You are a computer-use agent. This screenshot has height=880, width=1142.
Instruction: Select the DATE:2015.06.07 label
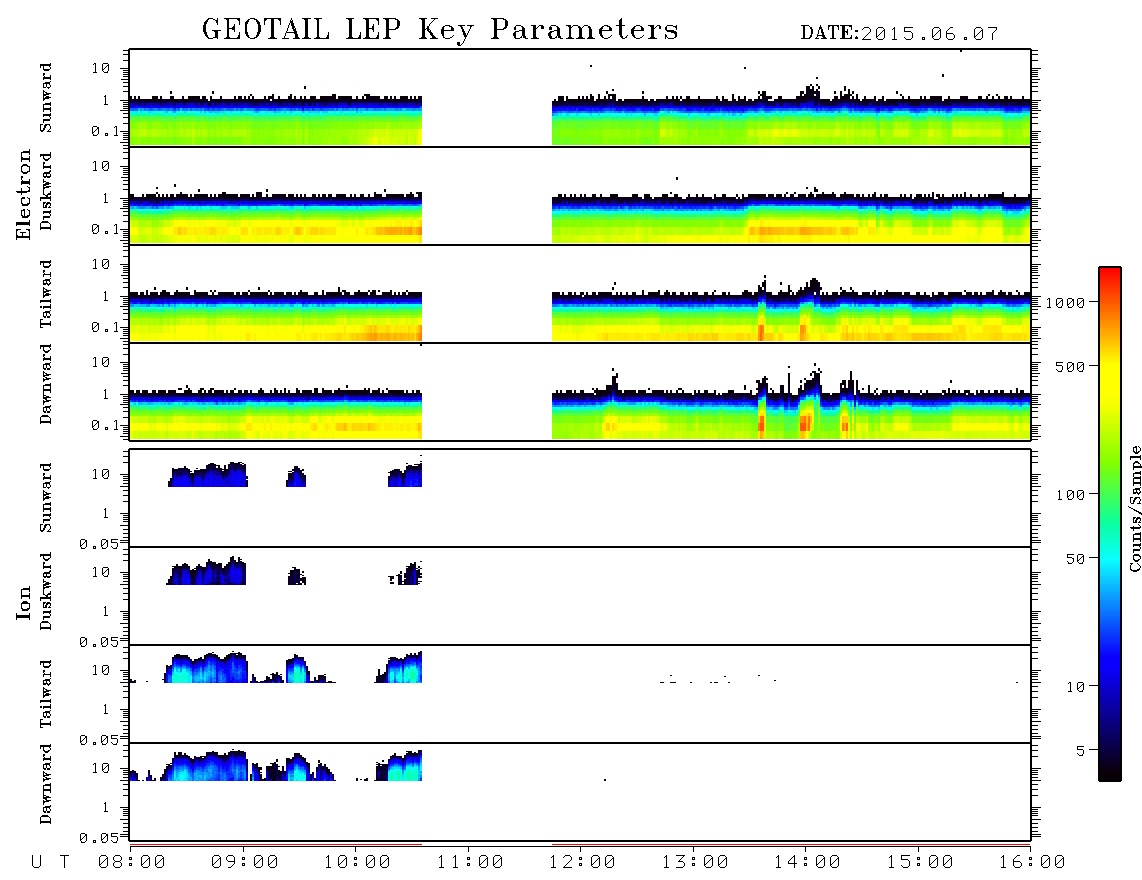point(899,34)
